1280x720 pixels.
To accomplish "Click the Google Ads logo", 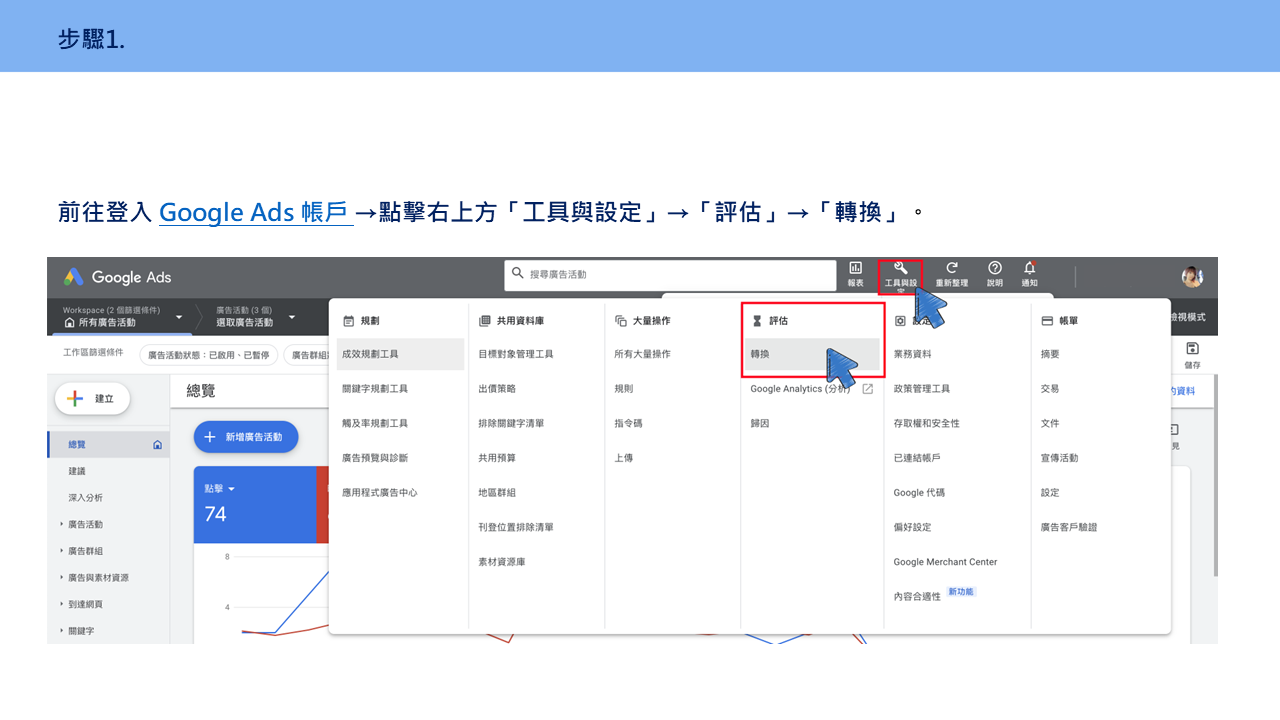I will (118, 277).
